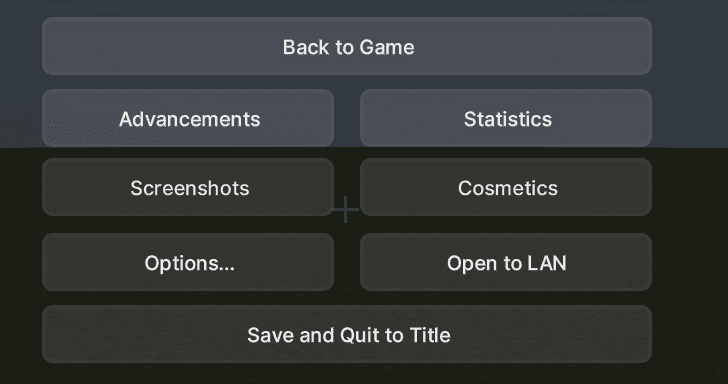View the Statistics screen
This screenshot has height=384, width=728.
pyautogui.click(x=506, y=118)
